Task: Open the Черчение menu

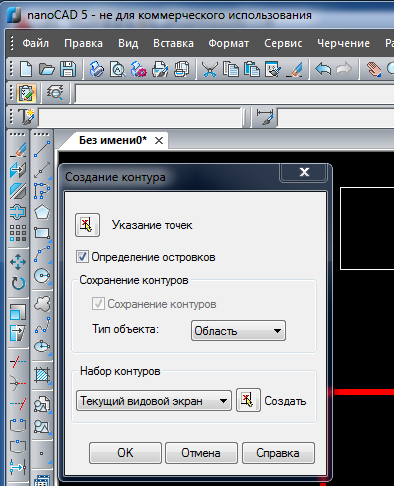Action: (x=343, y=43)
